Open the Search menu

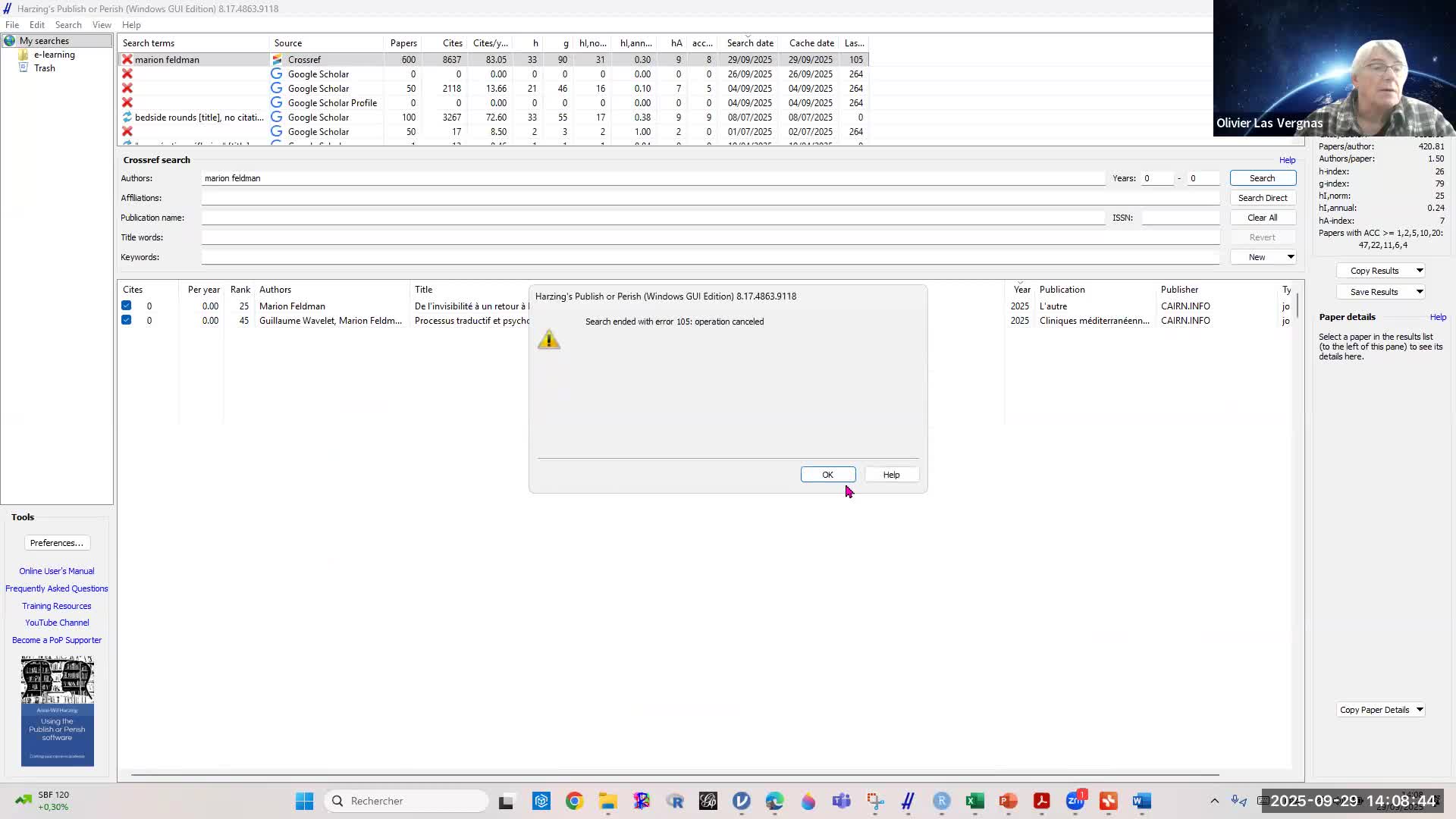(68, 25)
